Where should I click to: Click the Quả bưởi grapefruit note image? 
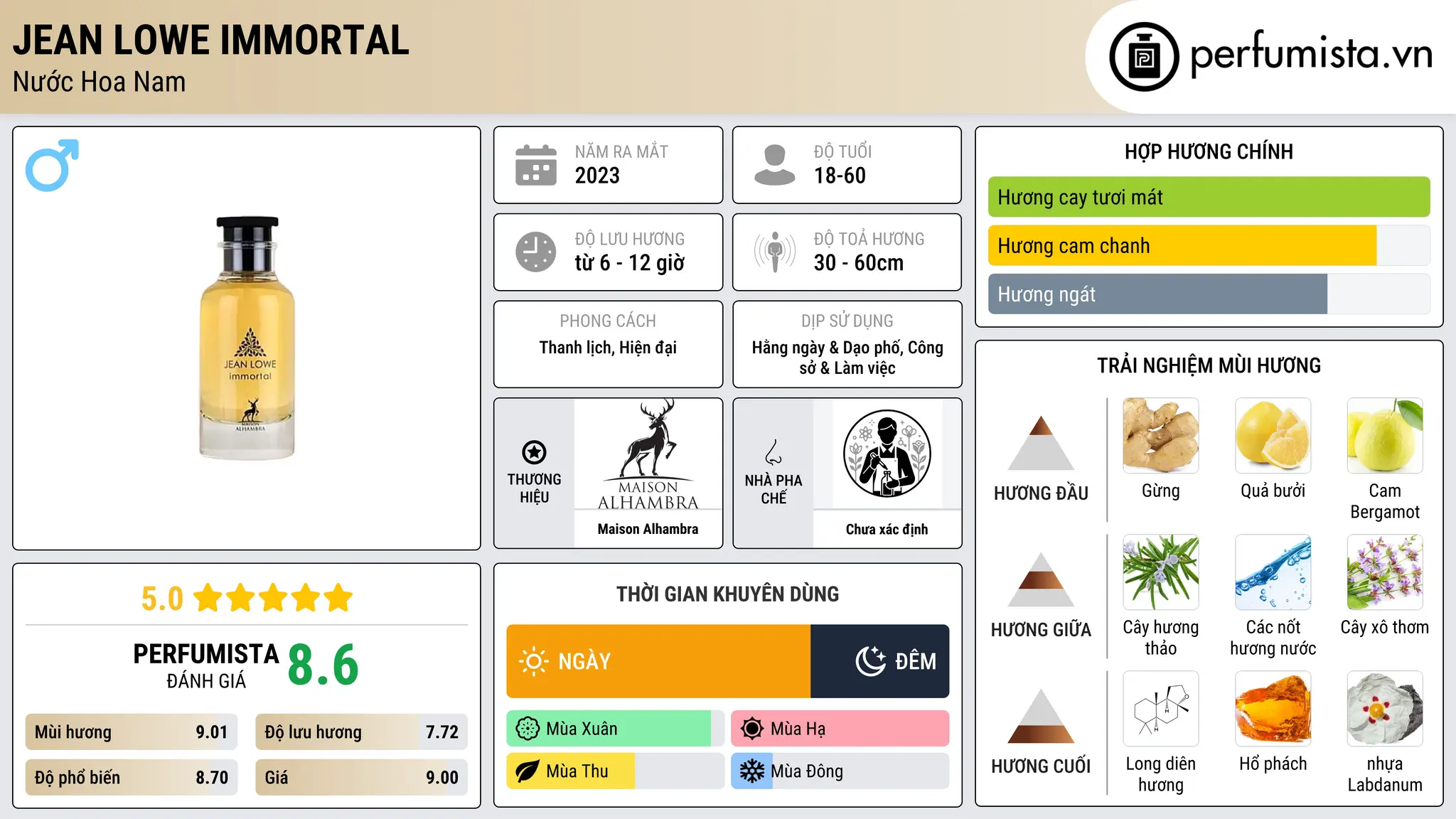coord(1273,436)
